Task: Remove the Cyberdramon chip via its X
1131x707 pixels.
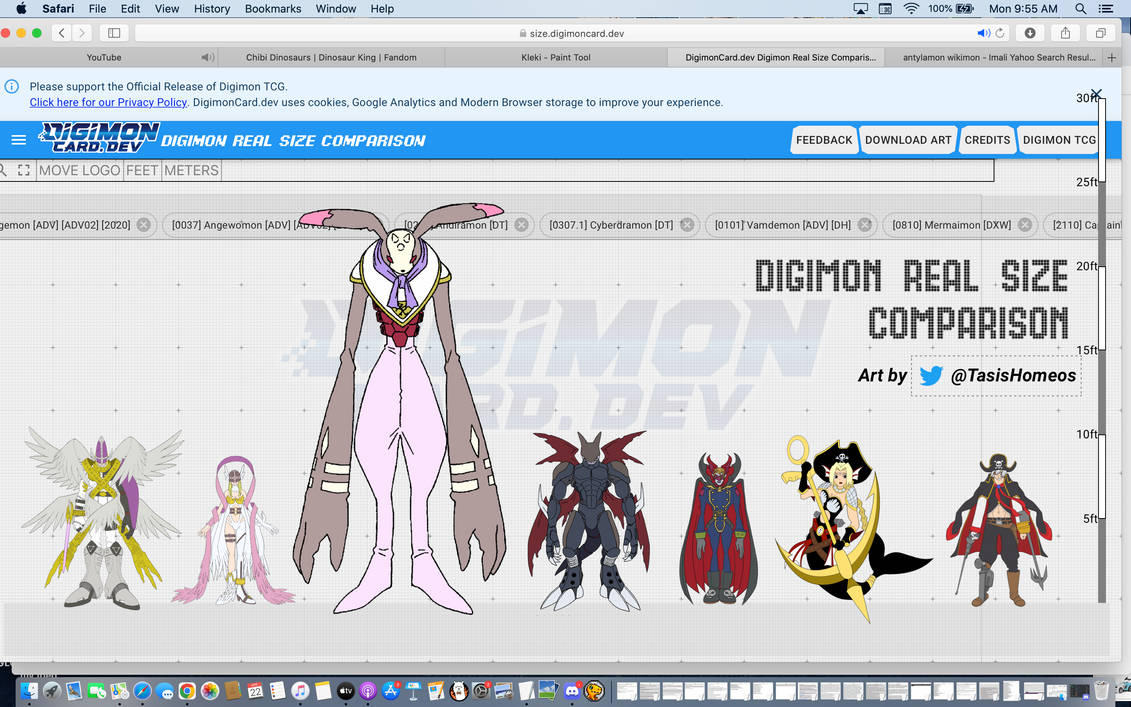Action: pos(687,225)
